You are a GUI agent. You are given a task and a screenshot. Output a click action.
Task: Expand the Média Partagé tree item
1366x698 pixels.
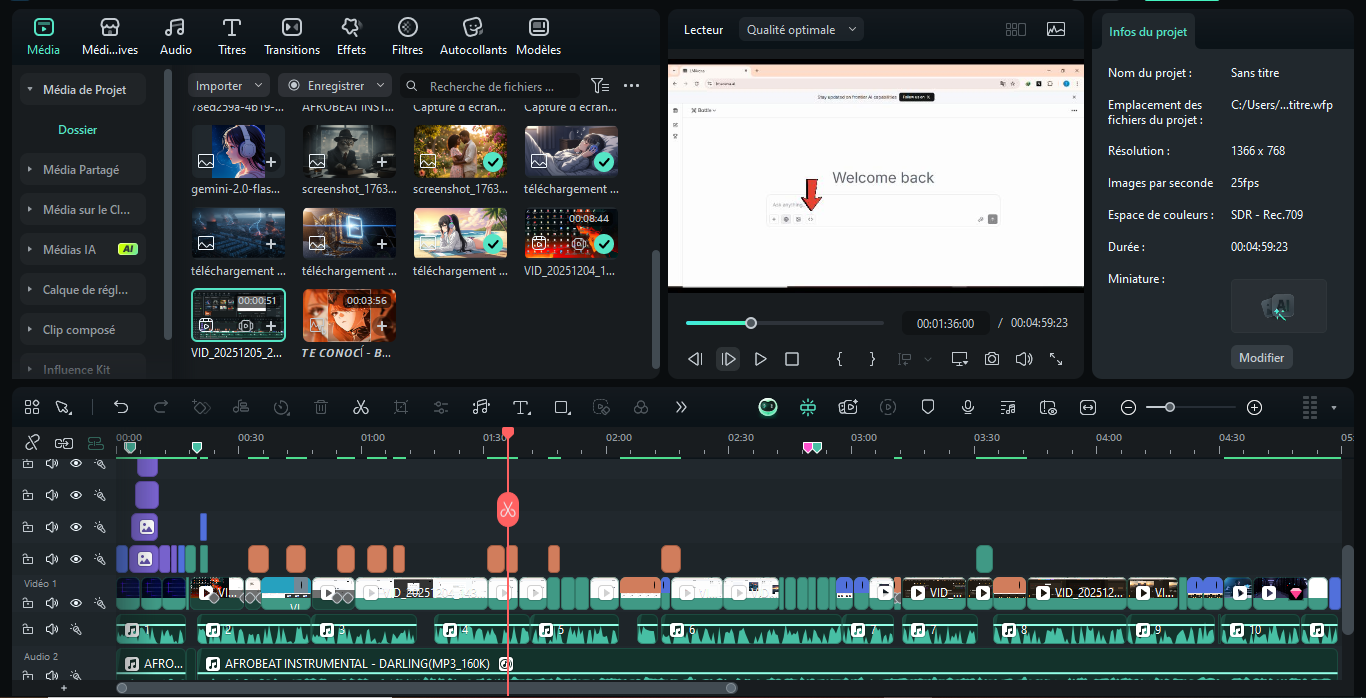[81, 170]
